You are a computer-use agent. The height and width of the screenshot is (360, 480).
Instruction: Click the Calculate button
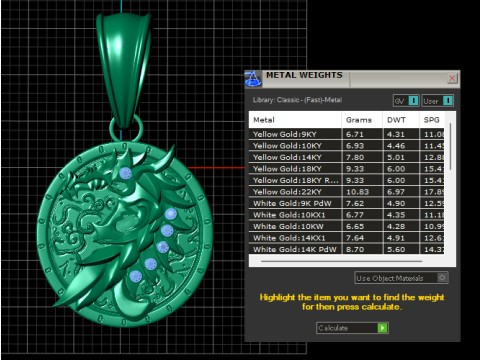pos(352,328)
